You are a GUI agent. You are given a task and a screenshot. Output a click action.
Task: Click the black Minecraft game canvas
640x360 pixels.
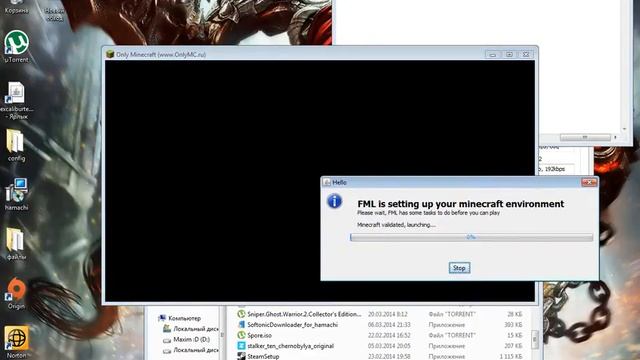point(320,181)
